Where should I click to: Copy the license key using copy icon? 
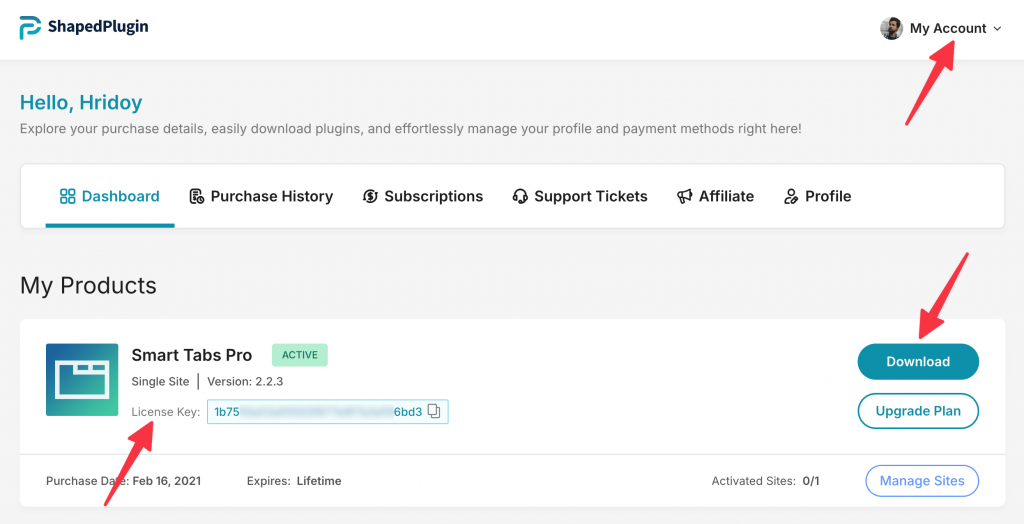click(434, 412)
